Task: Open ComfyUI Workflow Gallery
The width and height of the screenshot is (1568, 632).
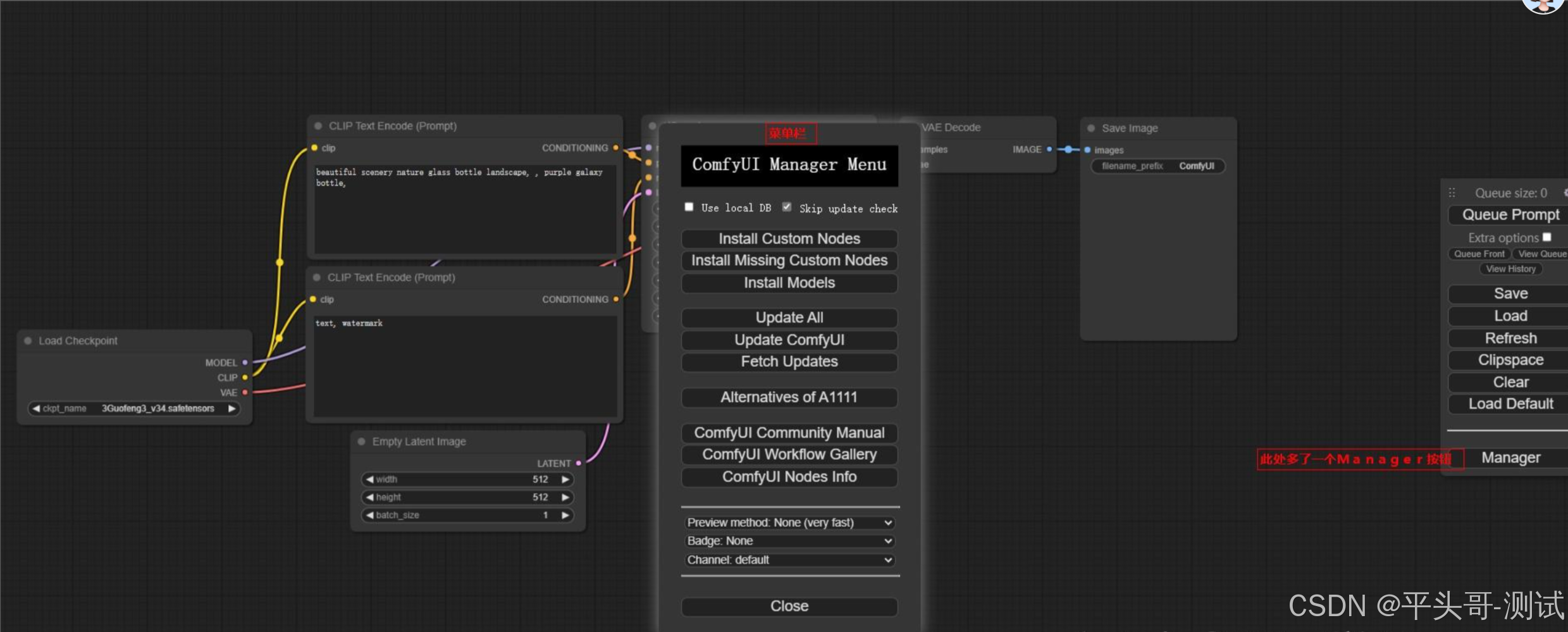Action: click(x=789, y=455)
